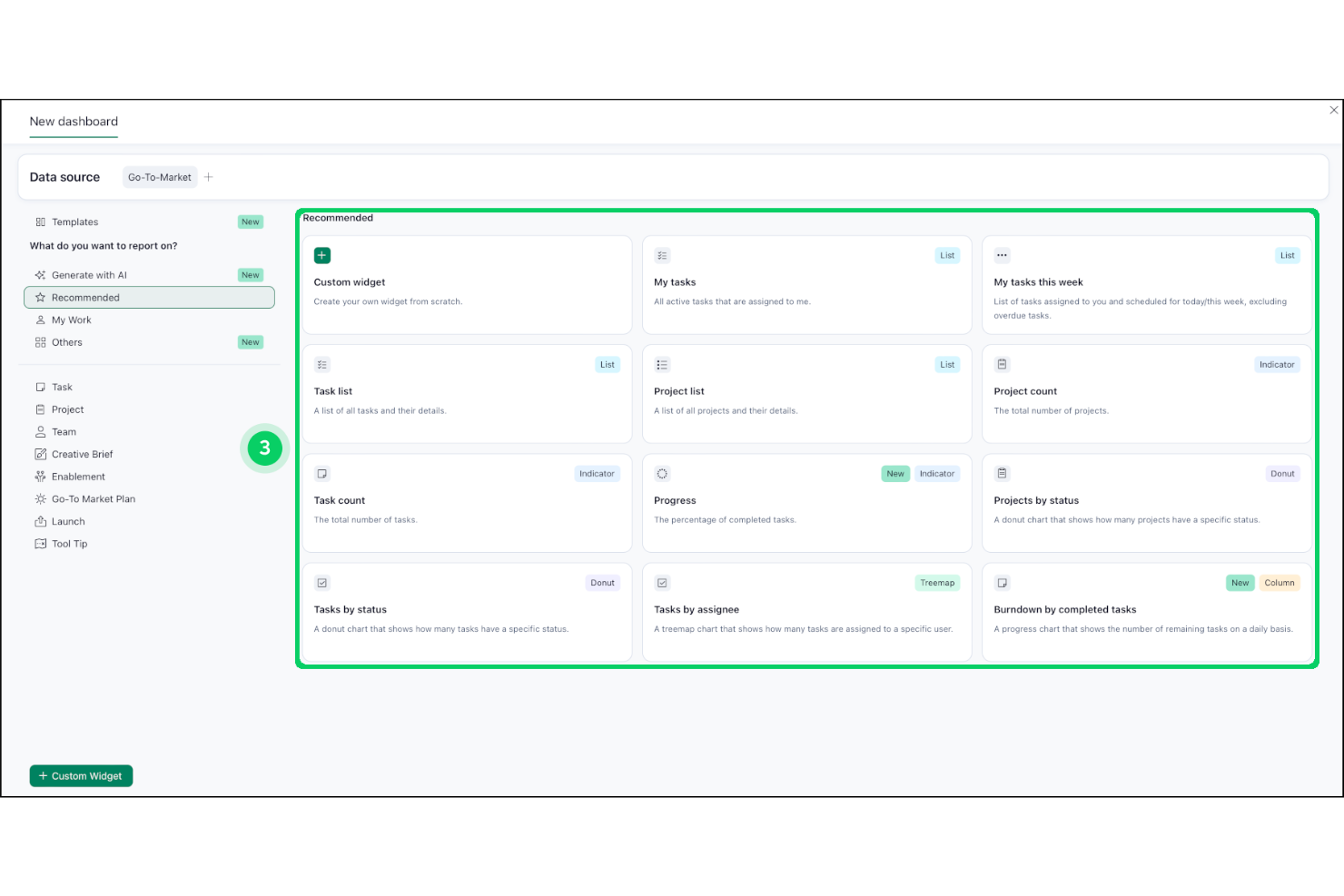The height and width of the screenshot is (896, 1344).
Task: Click the Tool Tip label in sidebar
Action: pos(70,544)
